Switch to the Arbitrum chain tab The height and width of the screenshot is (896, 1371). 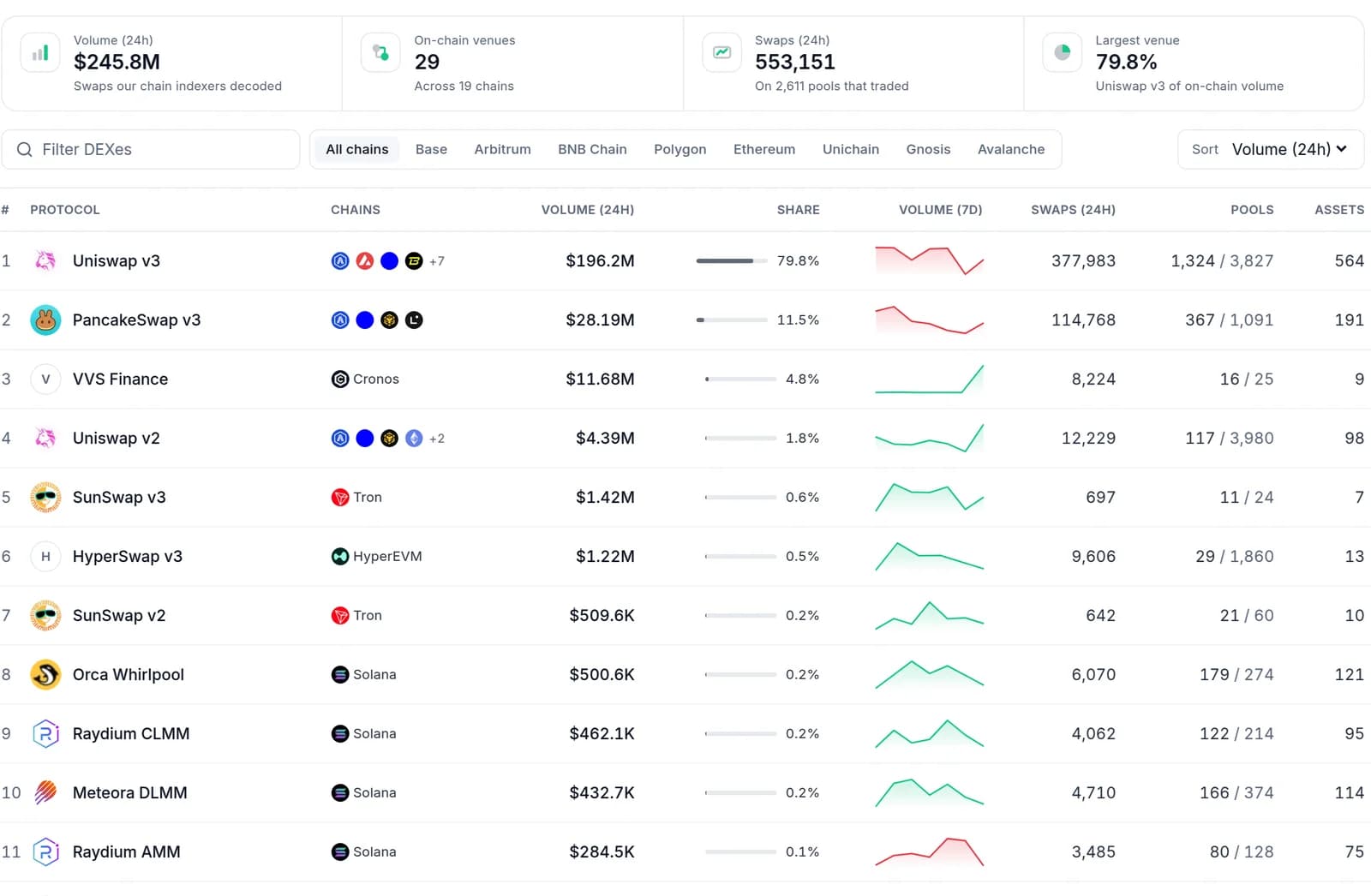(x=502, y=150)
